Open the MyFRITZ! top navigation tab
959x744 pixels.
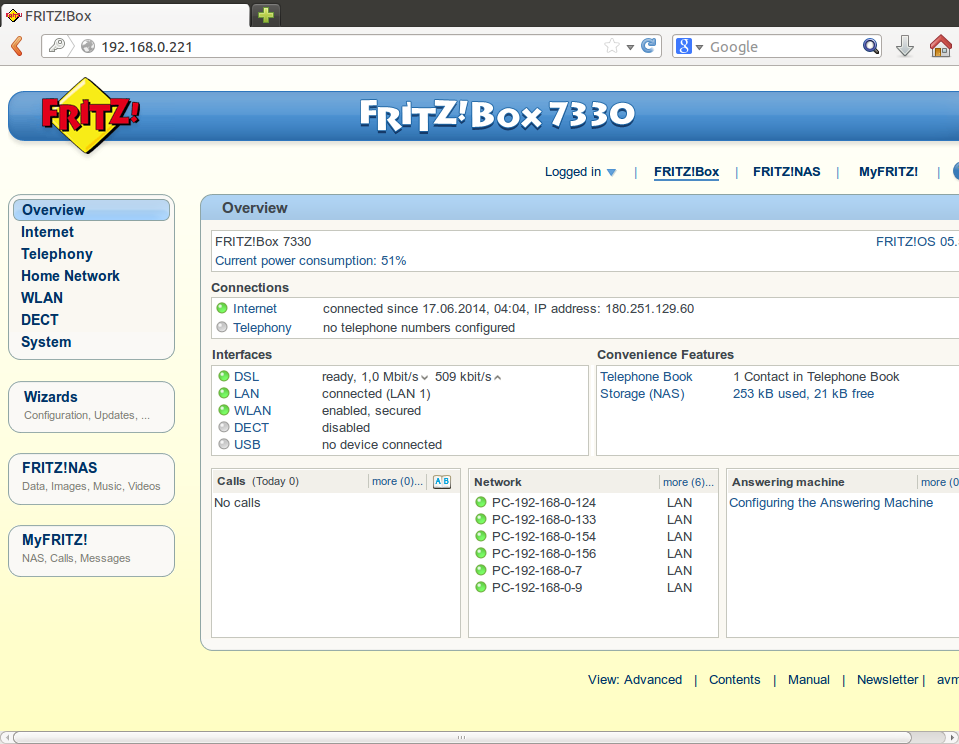pos(888,172)
